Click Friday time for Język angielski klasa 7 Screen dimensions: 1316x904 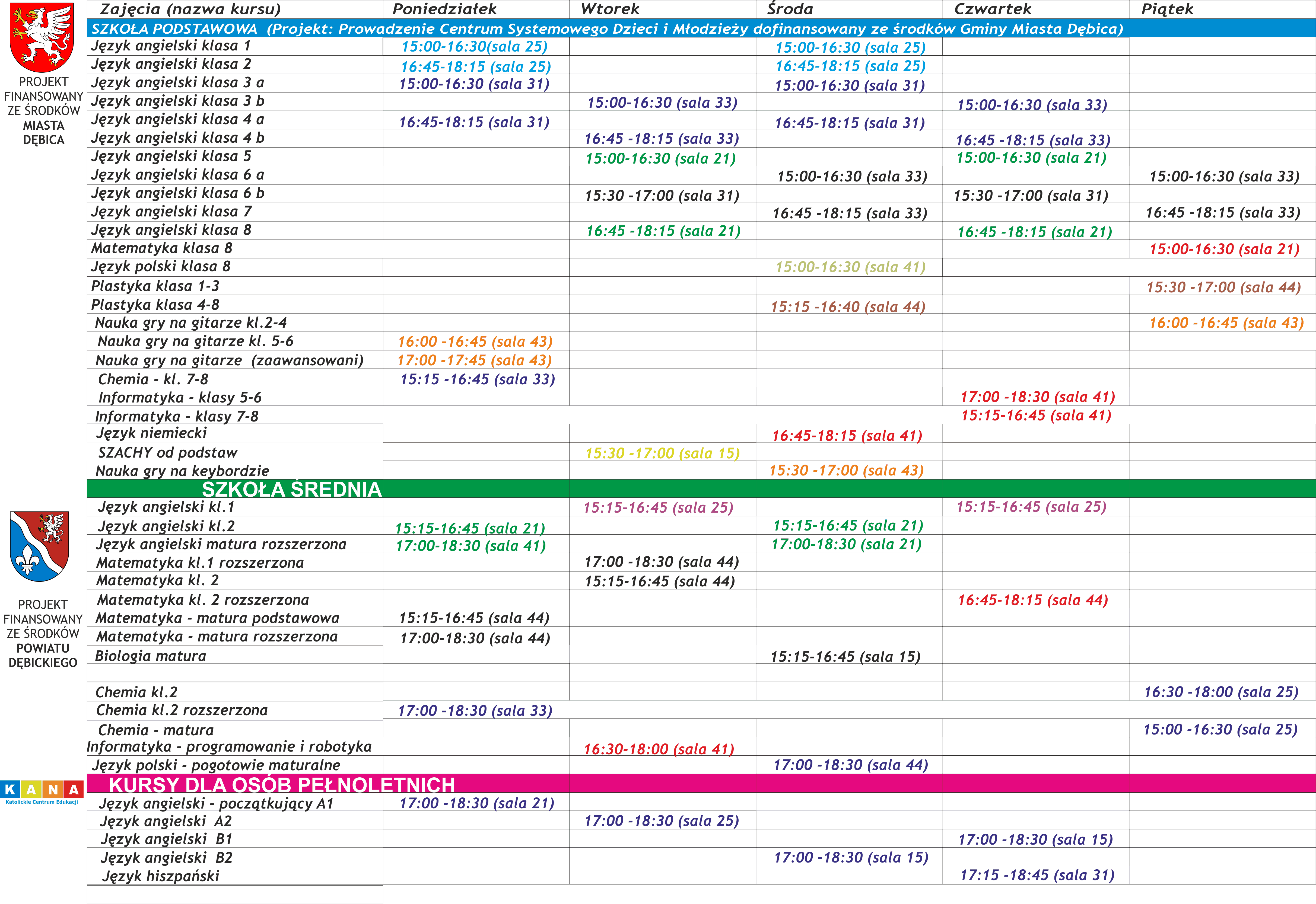(x=1223, y=213)
